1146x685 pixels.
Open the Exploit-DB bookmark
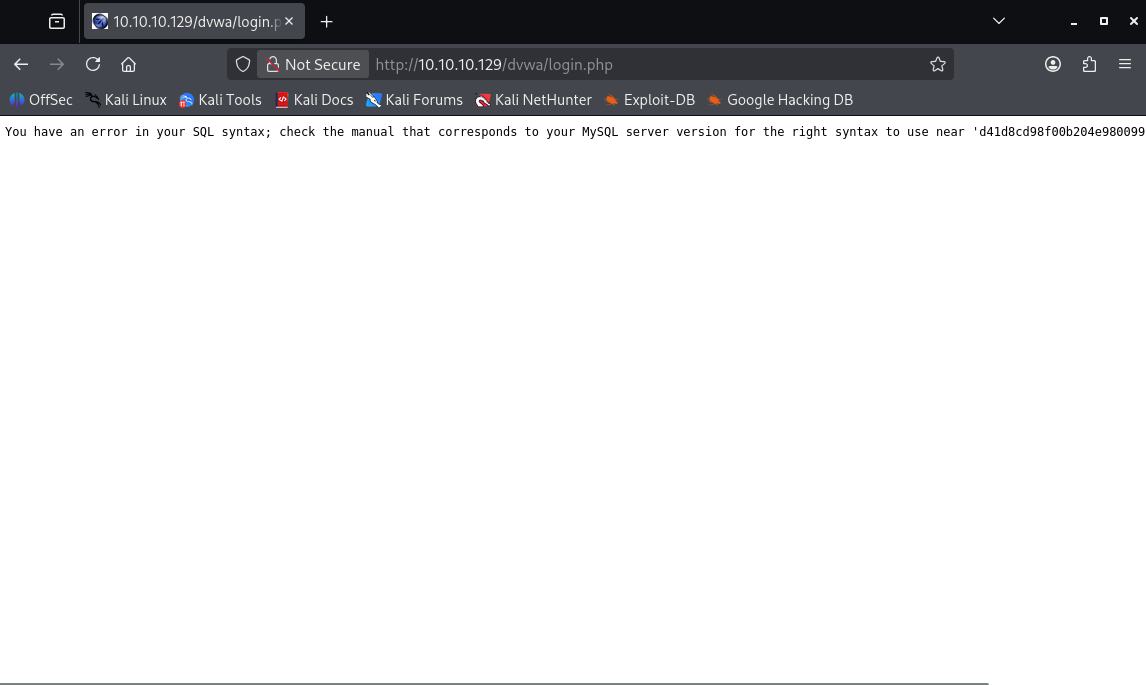point(649,100)
